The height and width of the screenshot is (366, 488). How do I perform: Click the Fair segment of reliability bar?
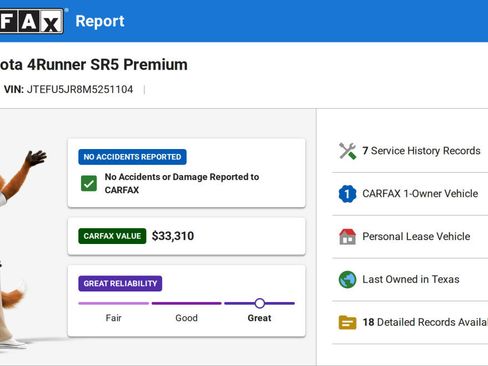[x=114, y=303]
